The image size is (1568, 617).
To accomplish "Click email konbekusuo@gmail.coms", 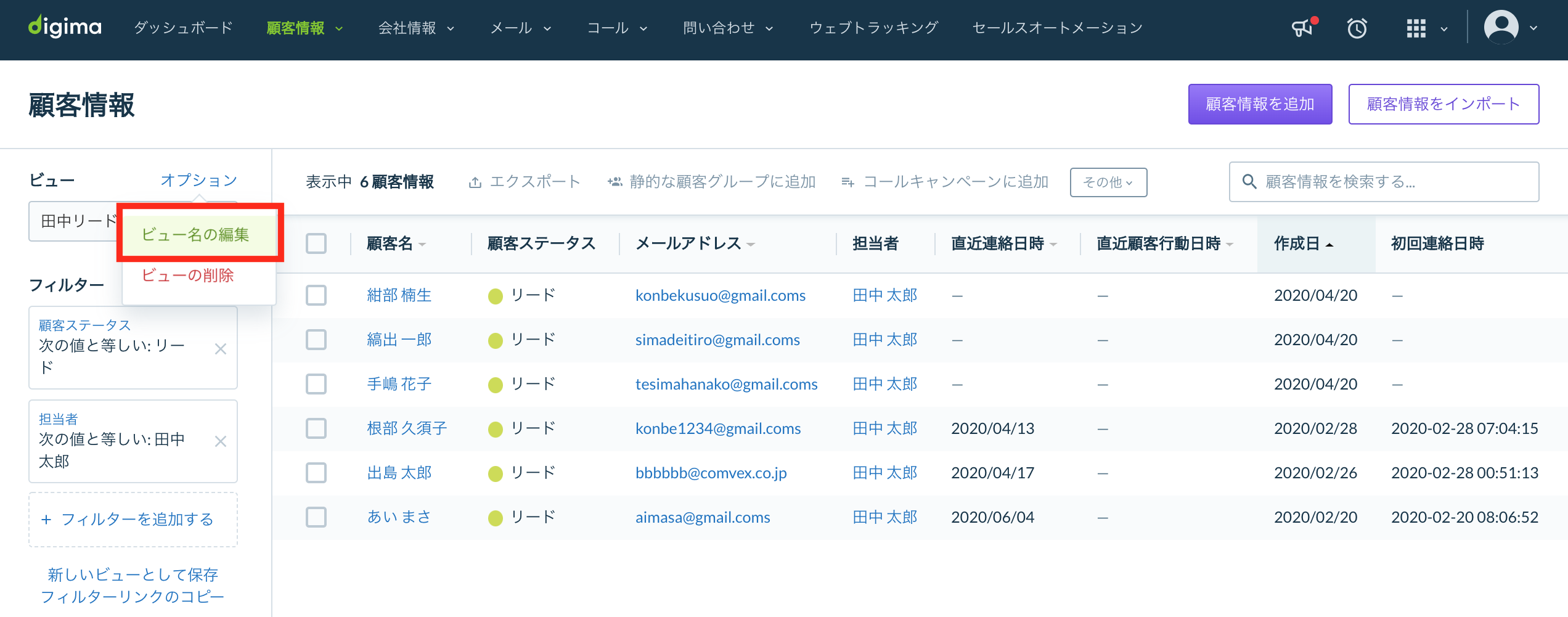I will click(x=721, y=295).
